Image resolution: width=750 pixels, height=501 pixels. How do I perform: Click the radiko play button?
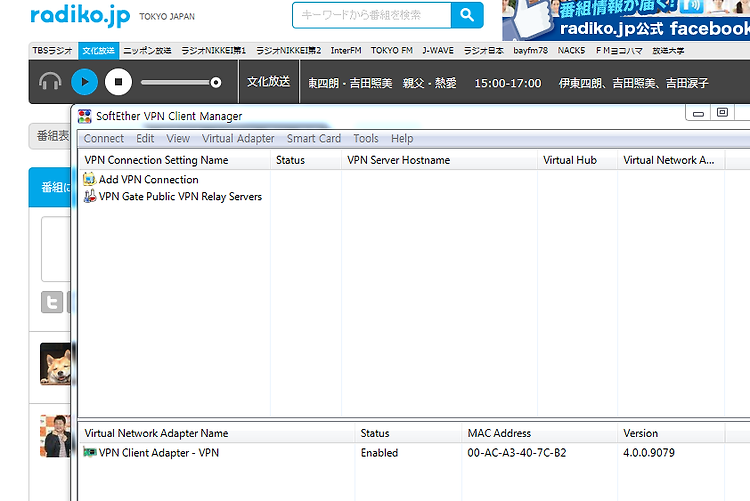(85, 82)
